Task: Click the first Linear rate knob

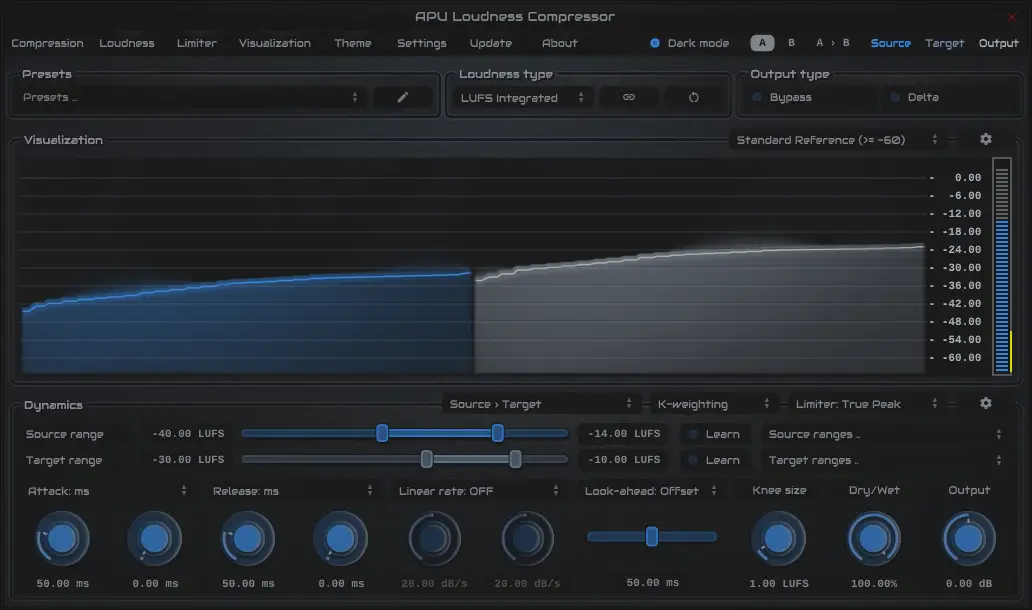Action: point(434,539)
